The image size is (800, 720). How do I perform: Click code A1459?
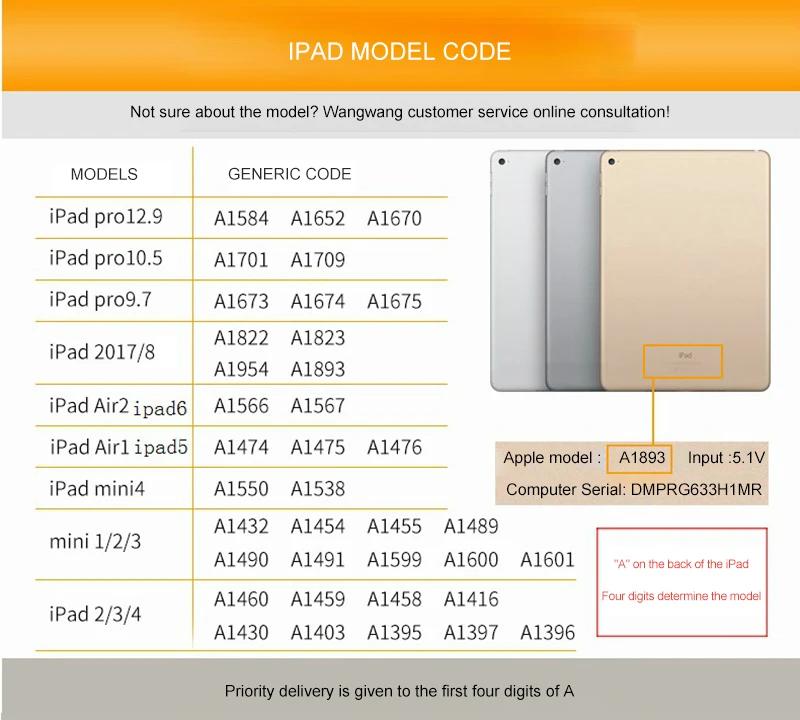point(317,600)
